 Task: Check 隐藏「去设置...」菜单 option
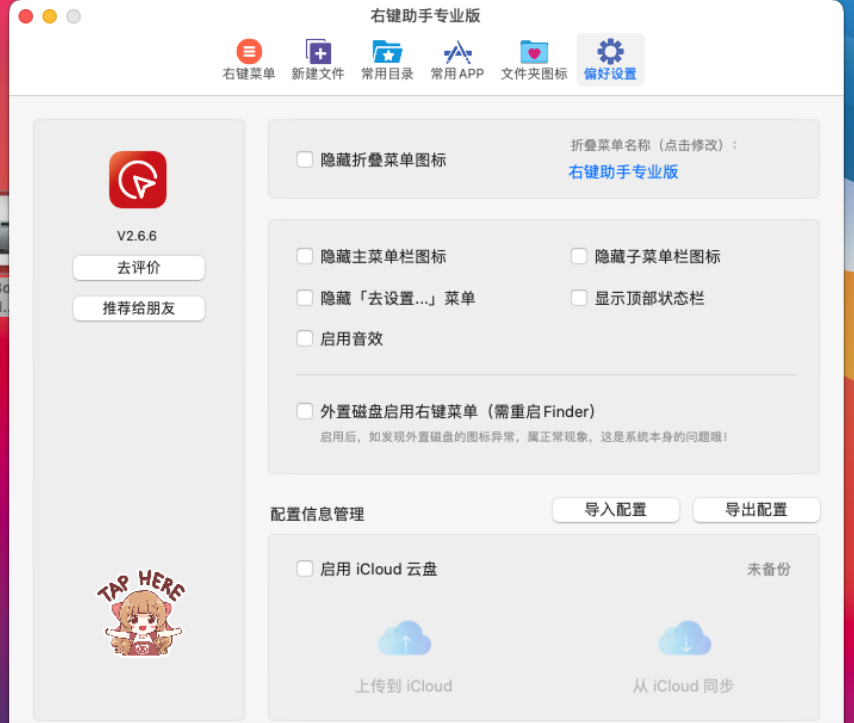305,298
